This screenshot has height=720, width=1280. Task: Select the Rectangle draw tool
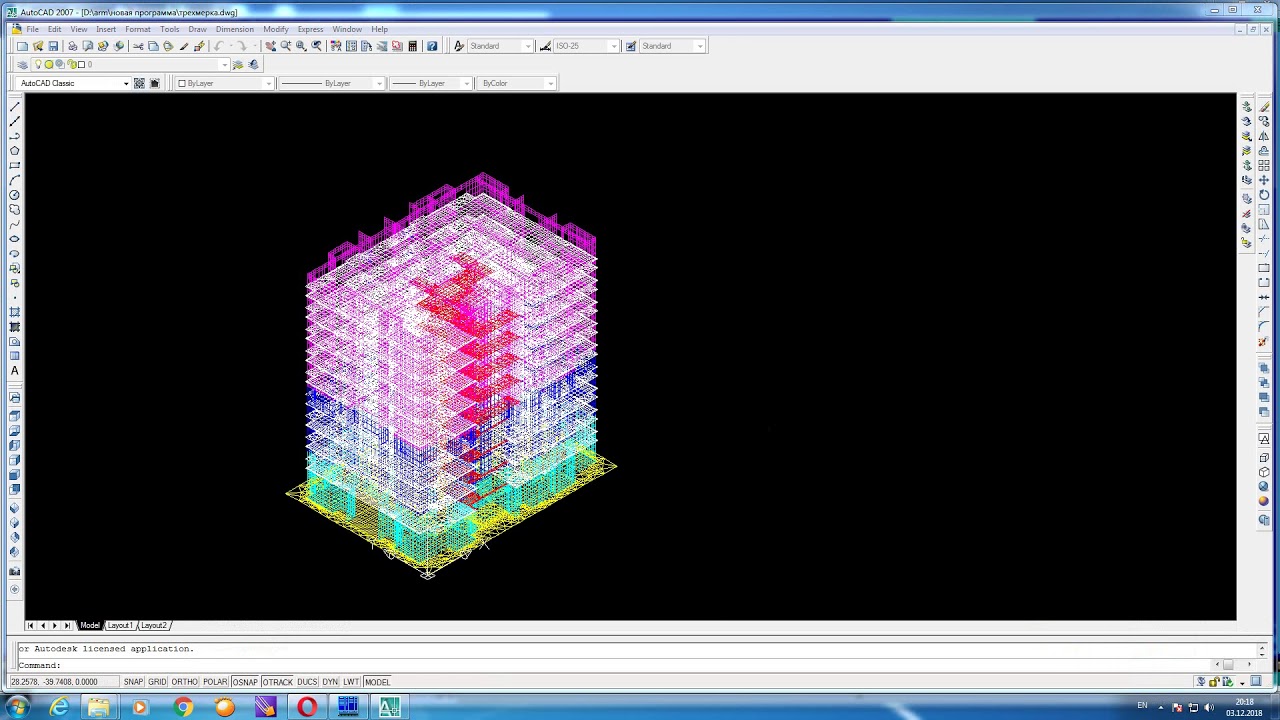(x=14, y=165)
